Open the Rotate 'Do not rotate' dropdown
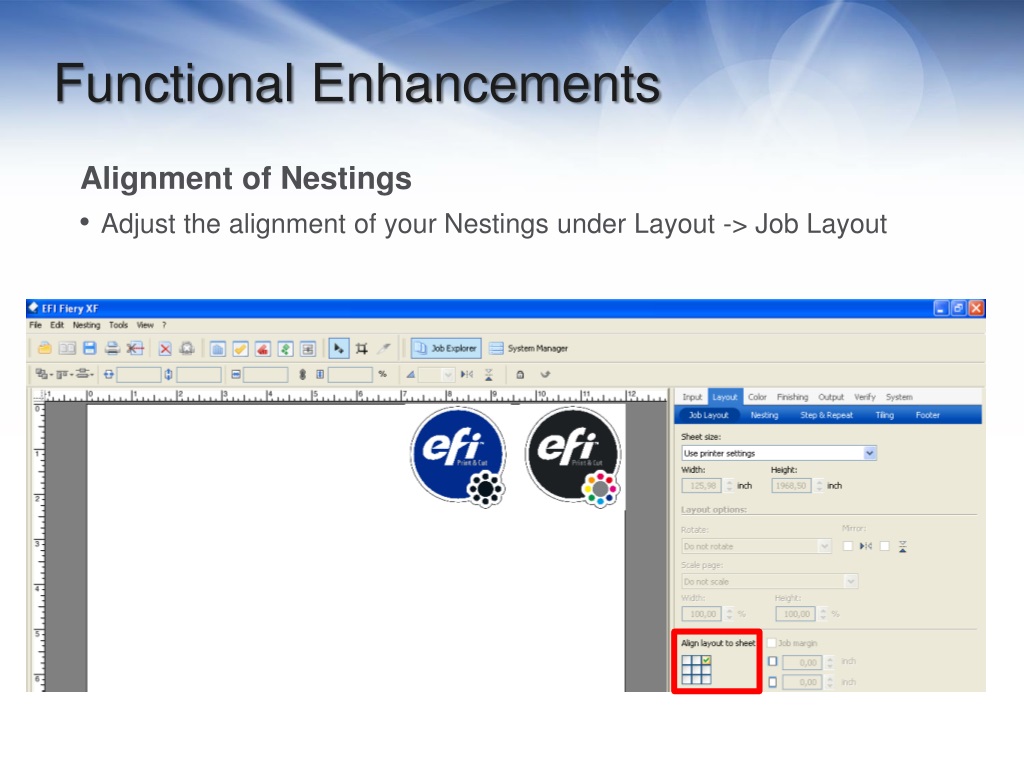1024x768 pixels. (x=757, y=546)
